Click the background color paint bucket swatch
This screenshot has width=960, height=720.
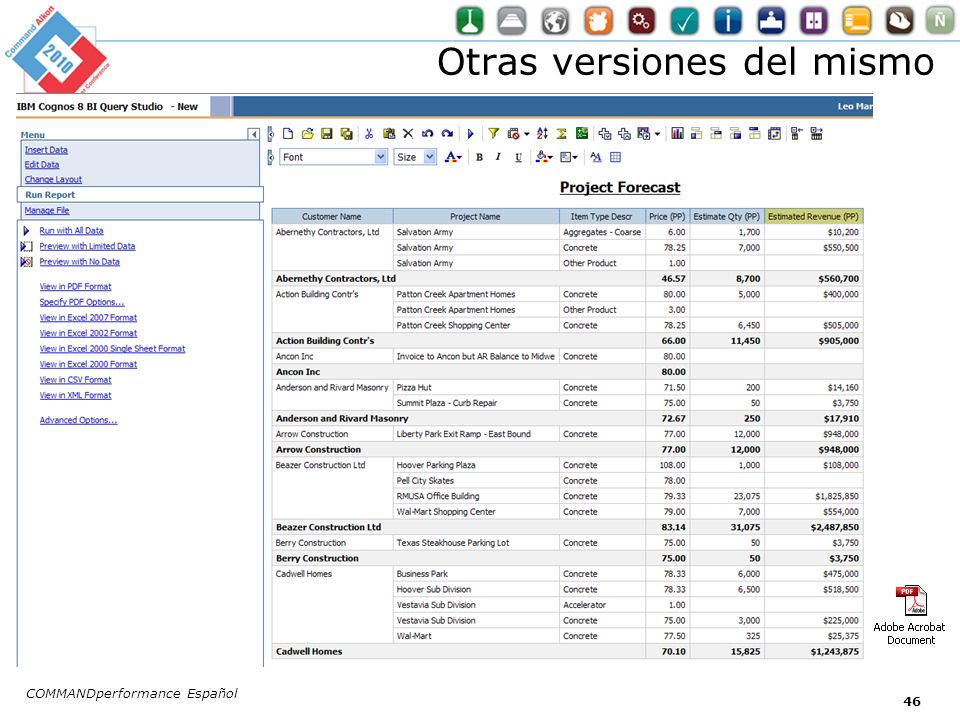pyautogui.click(x=541, y=157)
